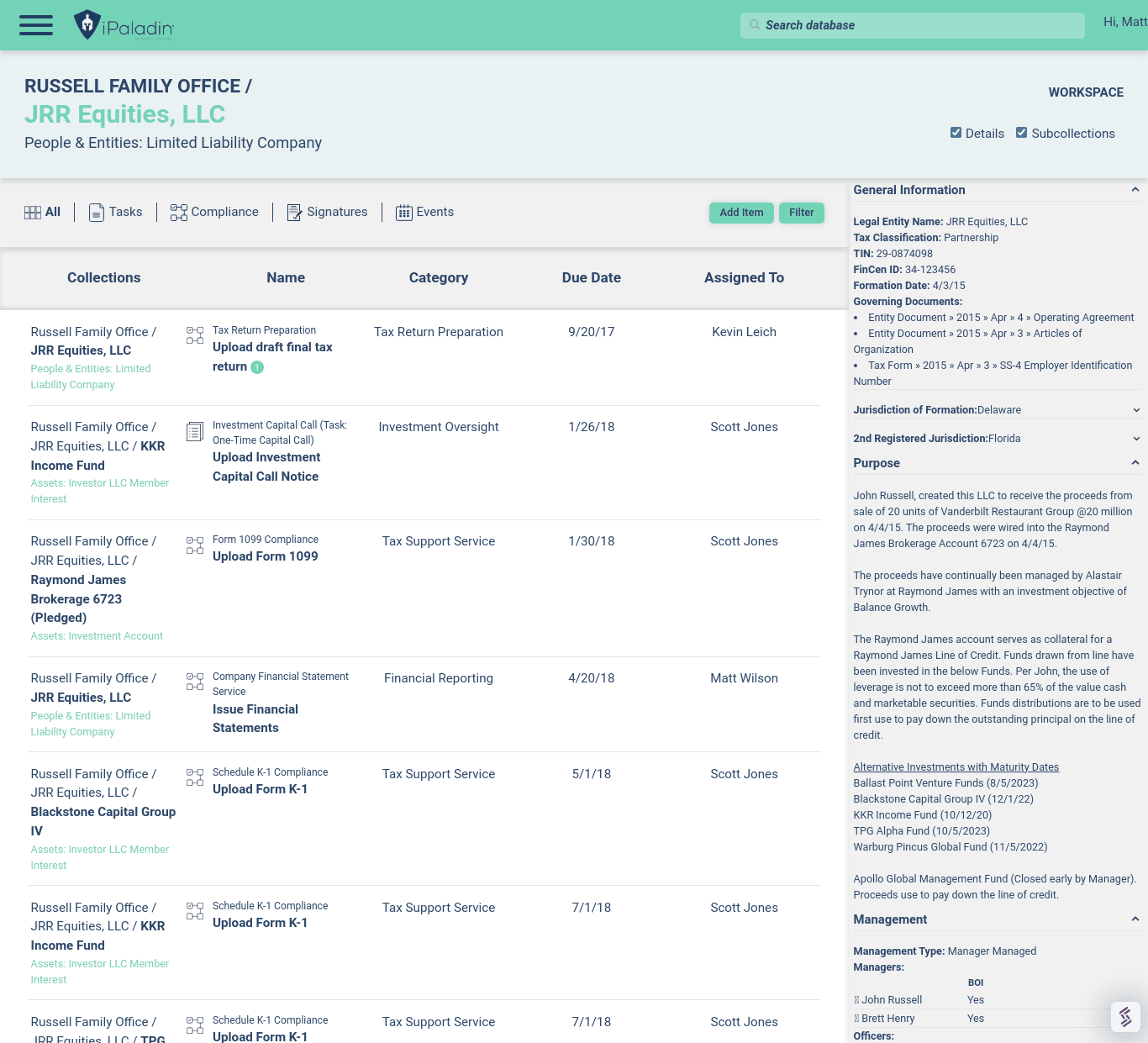
Task: Click the icon beside Brett Henry manager
Action: point(856,1019)
